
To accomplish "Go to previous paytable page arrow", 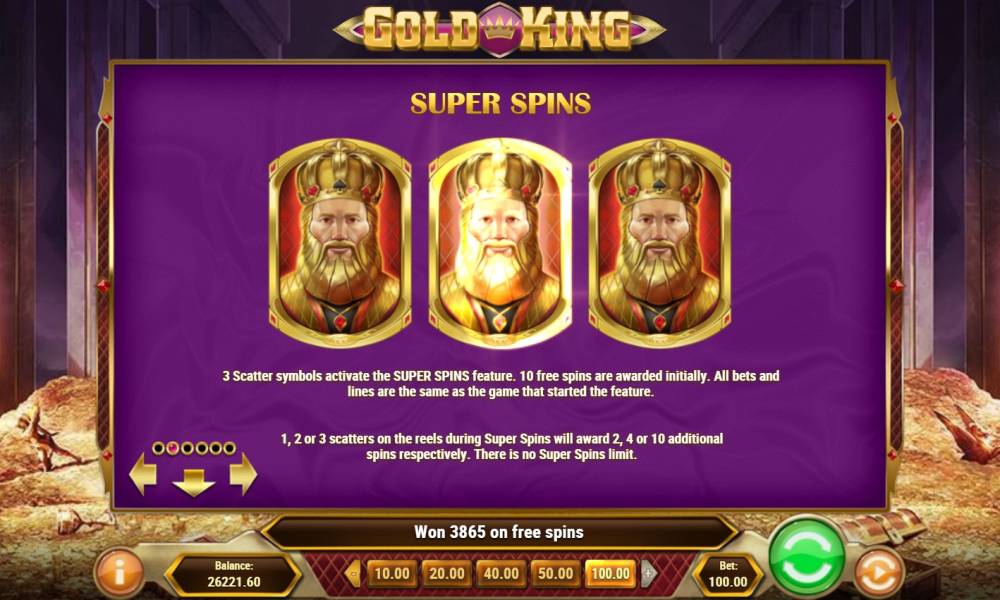I will click(143, 474).
